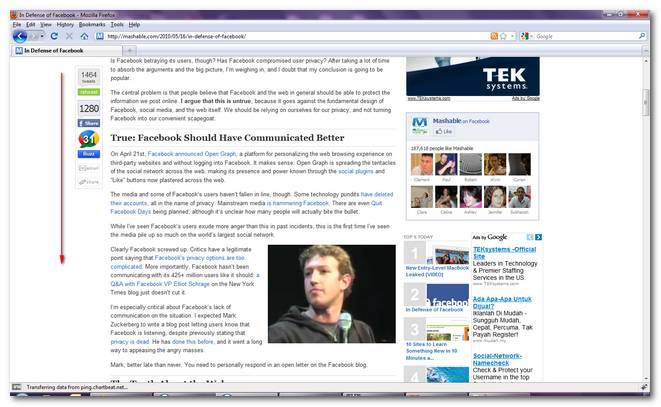
Task: Open the File menu
Action: tap(17, 25)
